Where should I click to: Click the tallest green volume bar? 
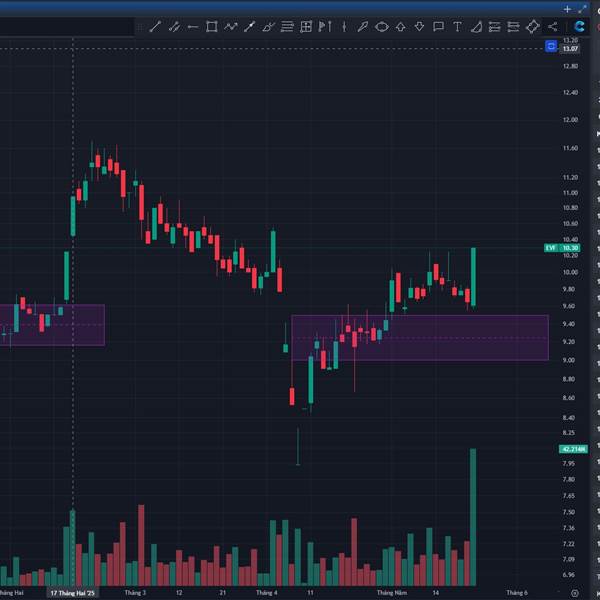click(473, 517)
